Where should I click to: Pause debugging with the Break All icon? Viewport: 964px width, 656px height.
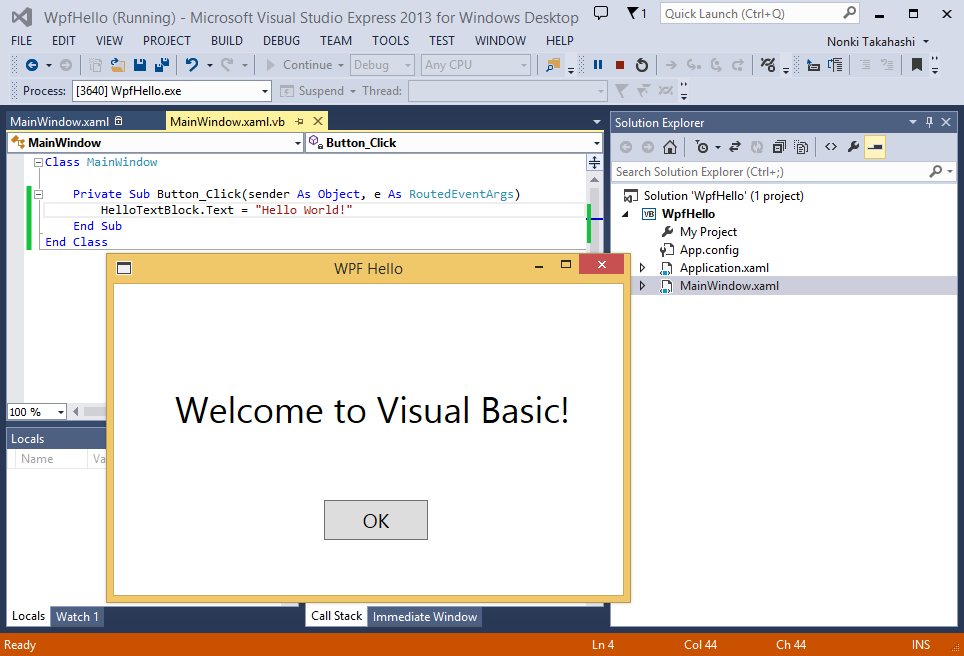click(x=598, y=65)
